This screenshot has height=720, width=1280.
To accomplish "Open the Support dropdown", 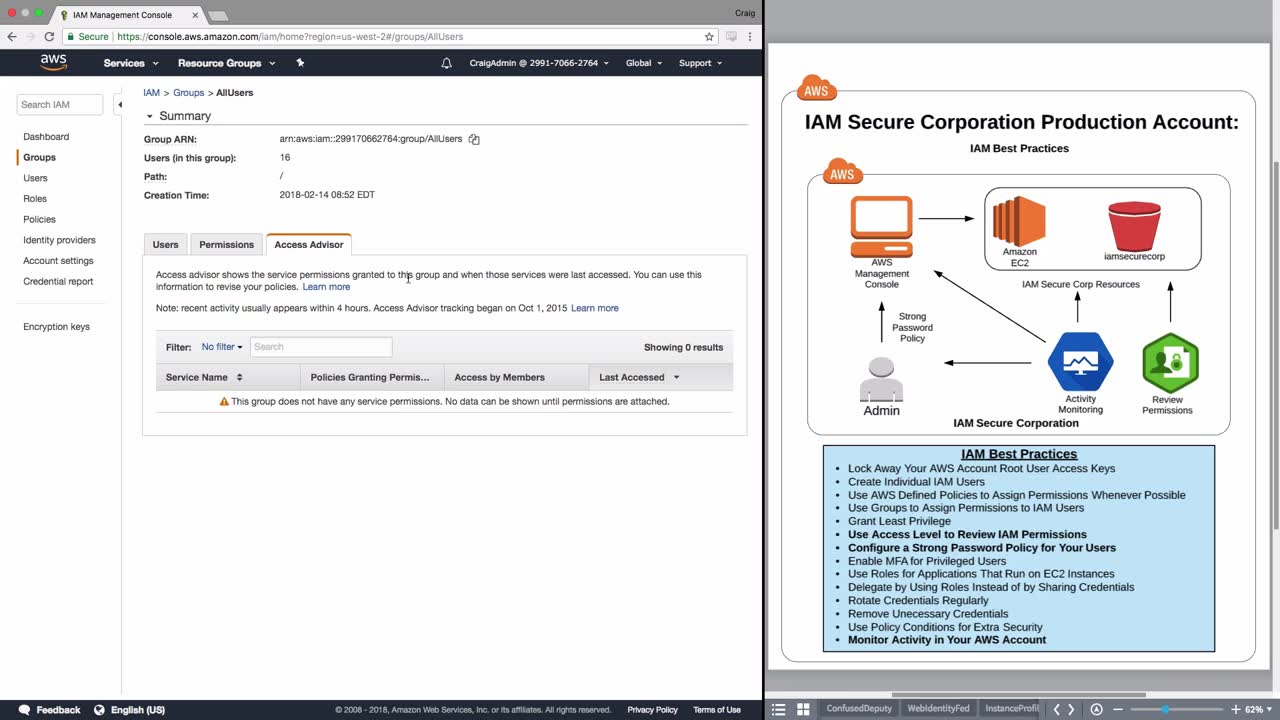I will click(x=700, y=63).
